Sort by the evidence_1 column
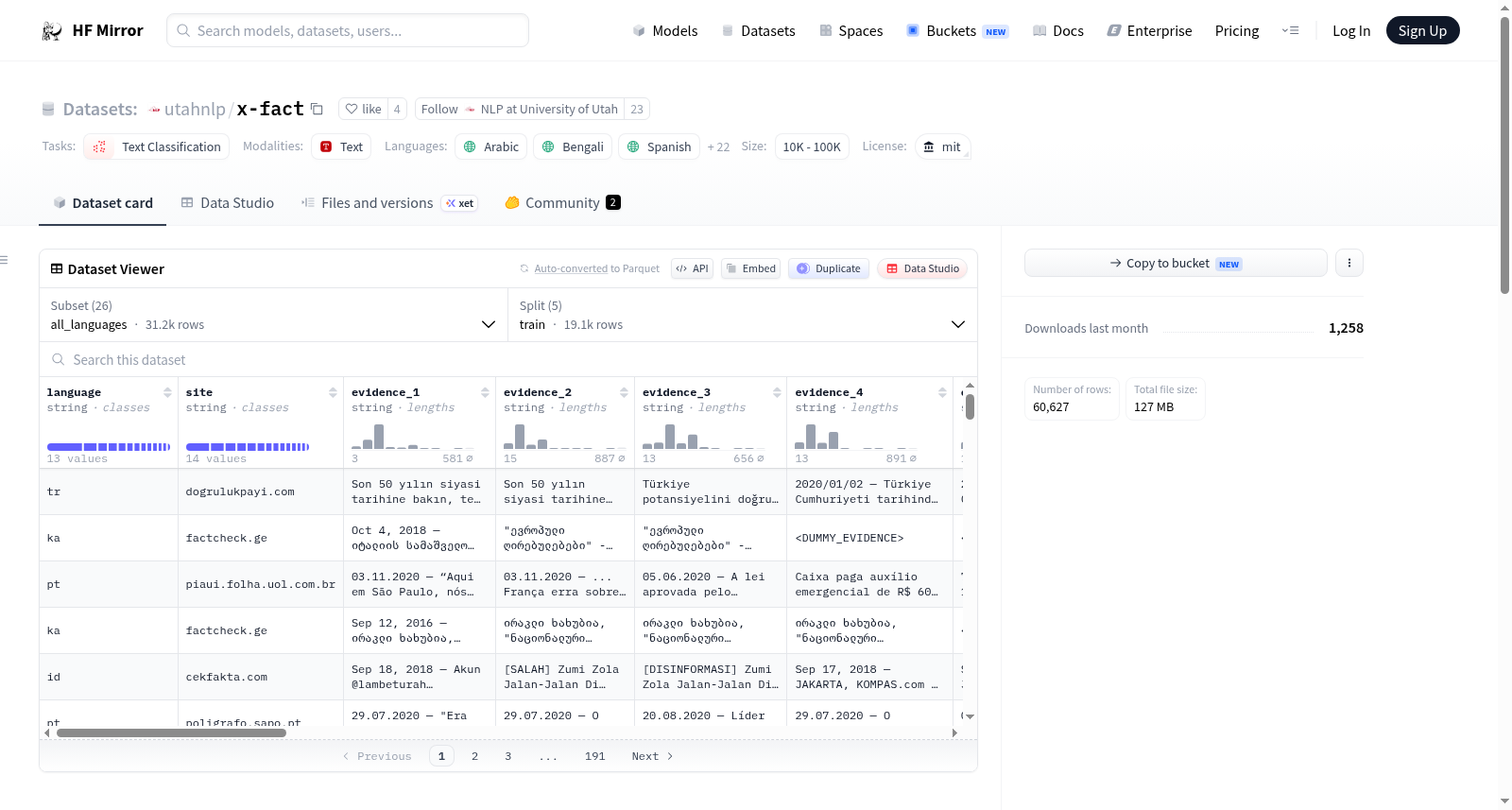Screen dimensions: 1512x810 point(485,392)
